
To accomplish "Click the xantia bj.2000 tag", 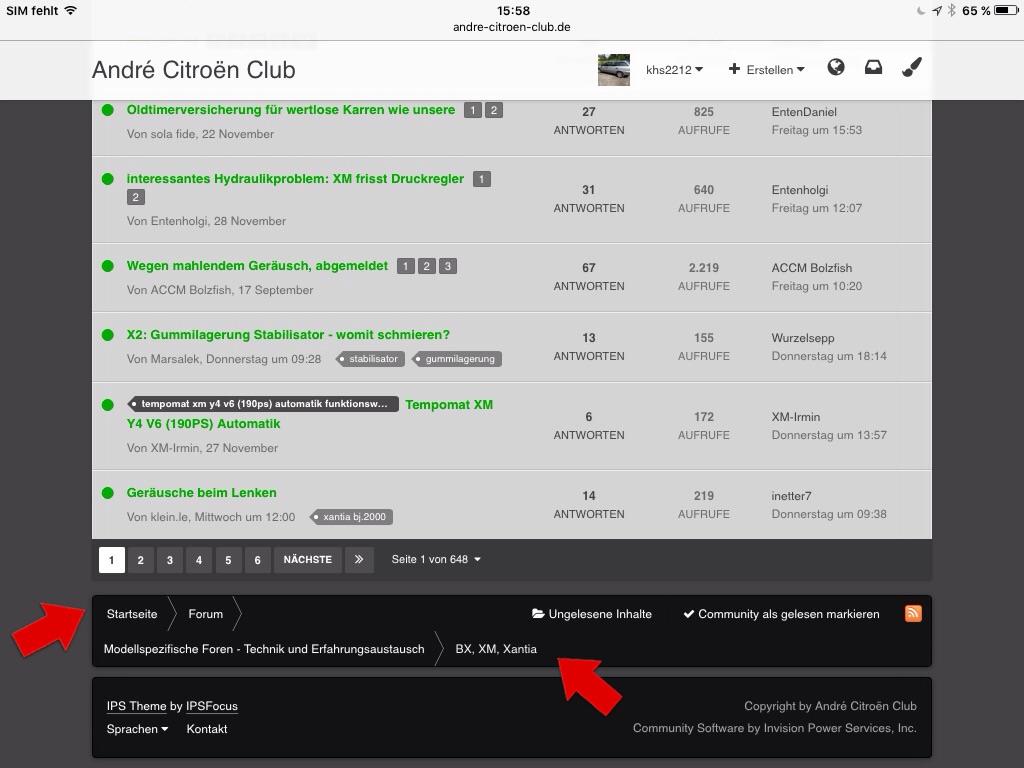I will (351, 517).
